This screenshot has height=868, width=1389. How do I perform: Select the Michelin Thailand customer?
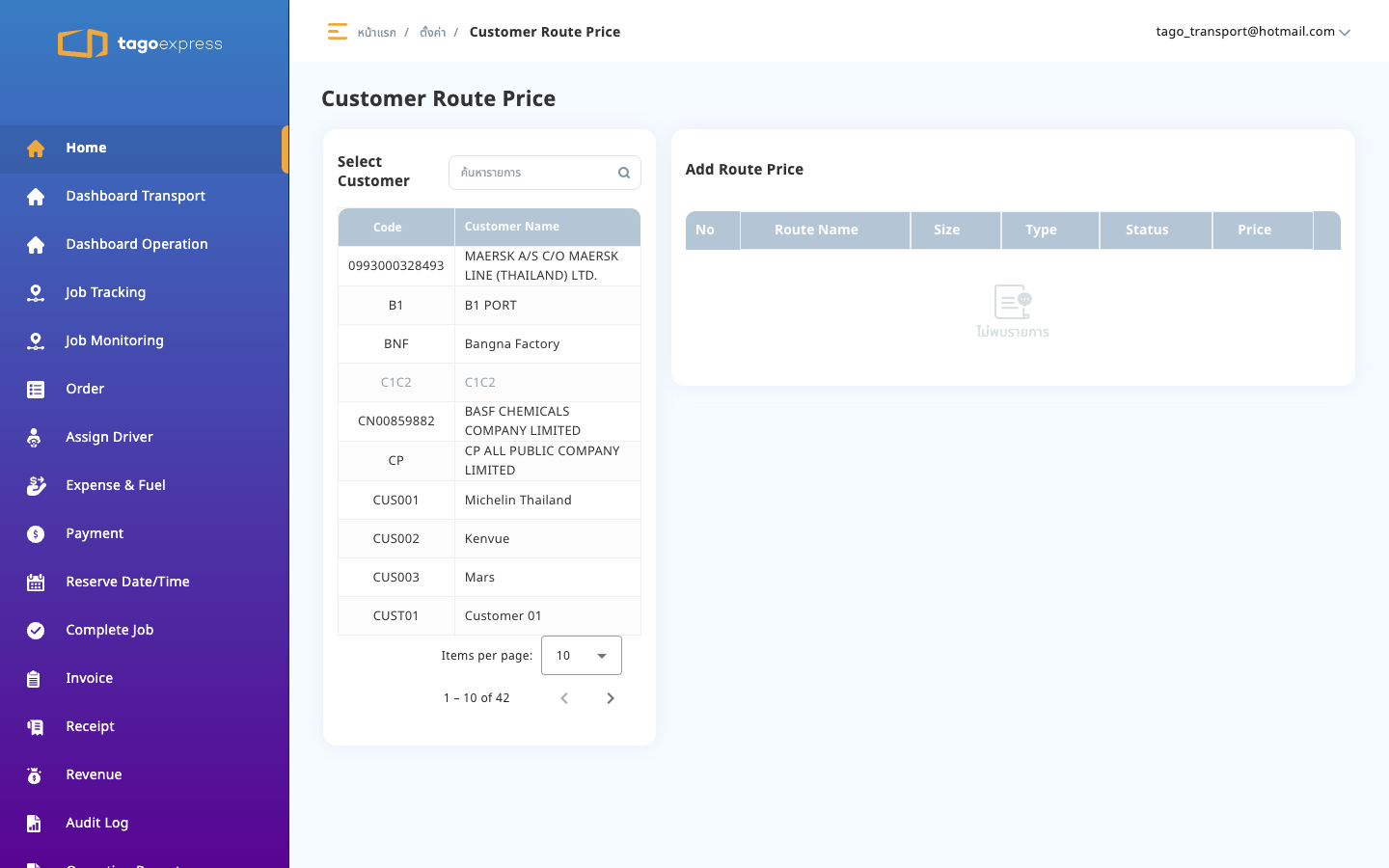tap(489, 501)
